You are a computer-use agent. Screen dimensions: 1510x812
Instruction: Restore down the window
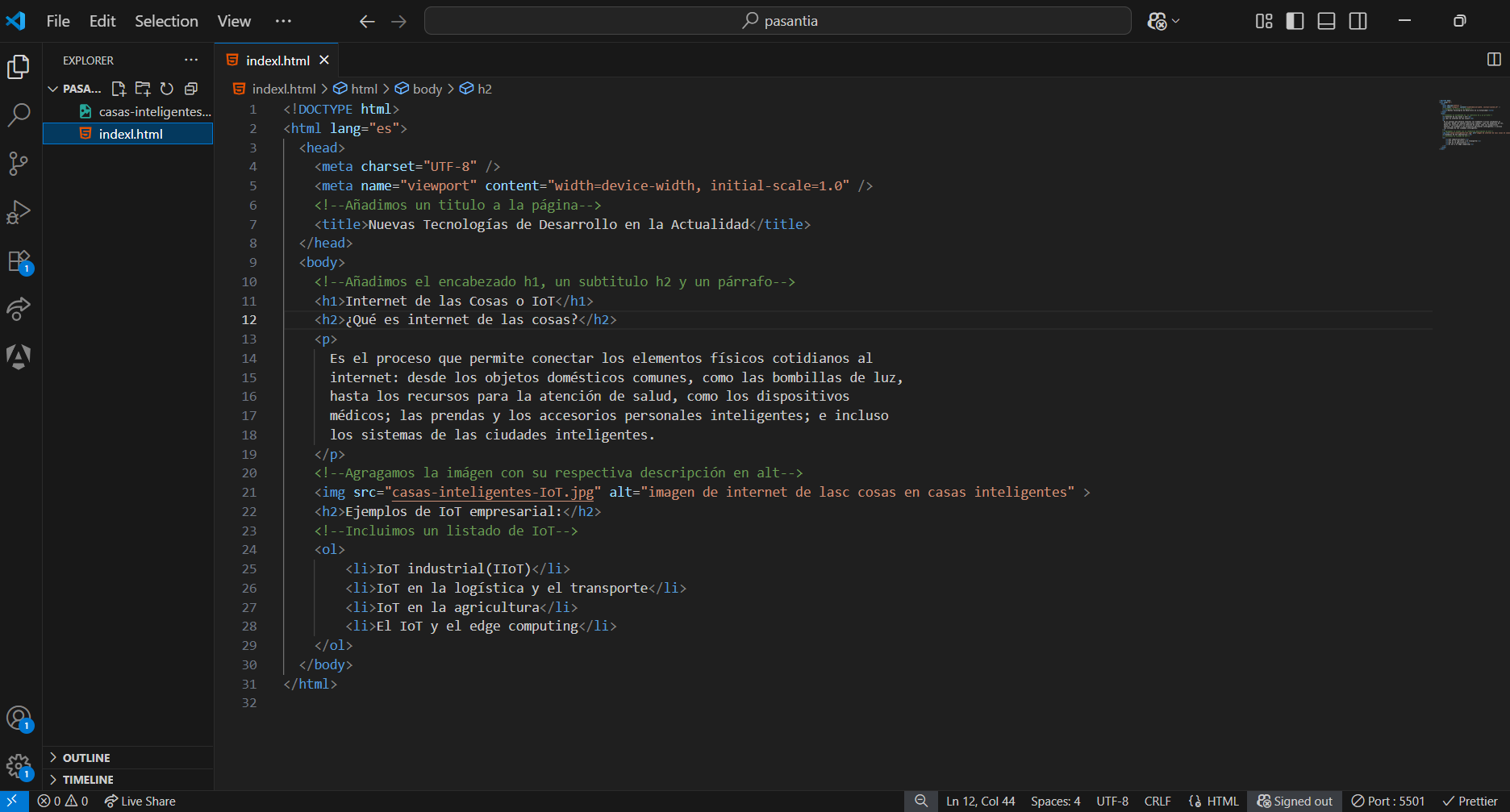point(1459,21)
